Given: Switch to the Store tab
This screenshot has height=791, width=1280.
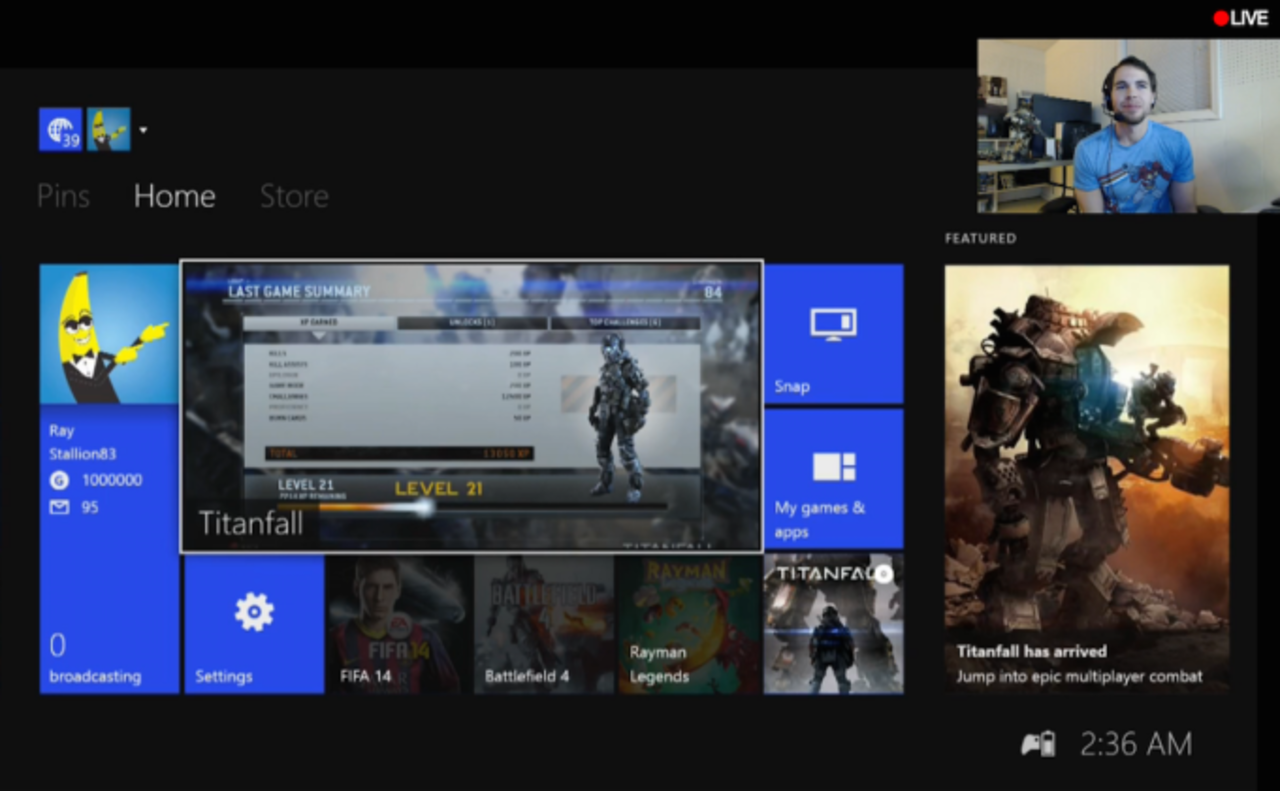Looking at the screenshot, I should [294, 196].
